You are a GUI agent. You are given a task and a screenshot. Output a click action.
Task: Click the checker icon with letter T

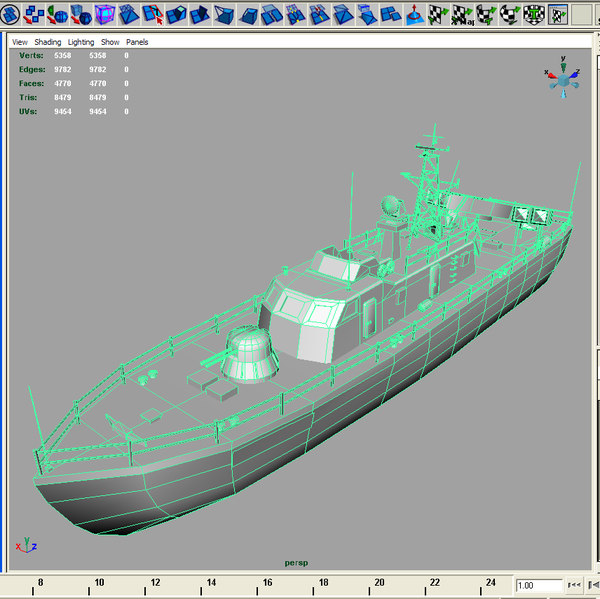pyautogui.click(x=533, y=14)
